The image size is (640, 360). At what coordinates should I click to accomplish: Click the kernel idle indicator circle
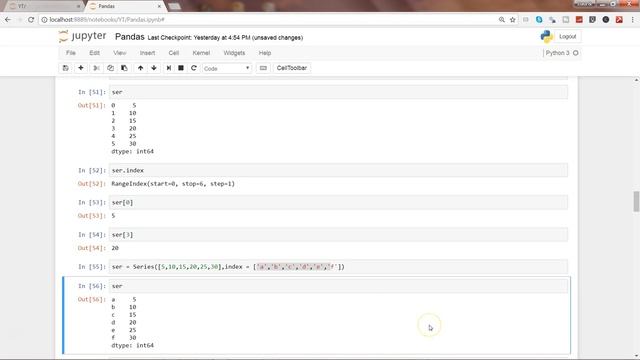point(576,53)
